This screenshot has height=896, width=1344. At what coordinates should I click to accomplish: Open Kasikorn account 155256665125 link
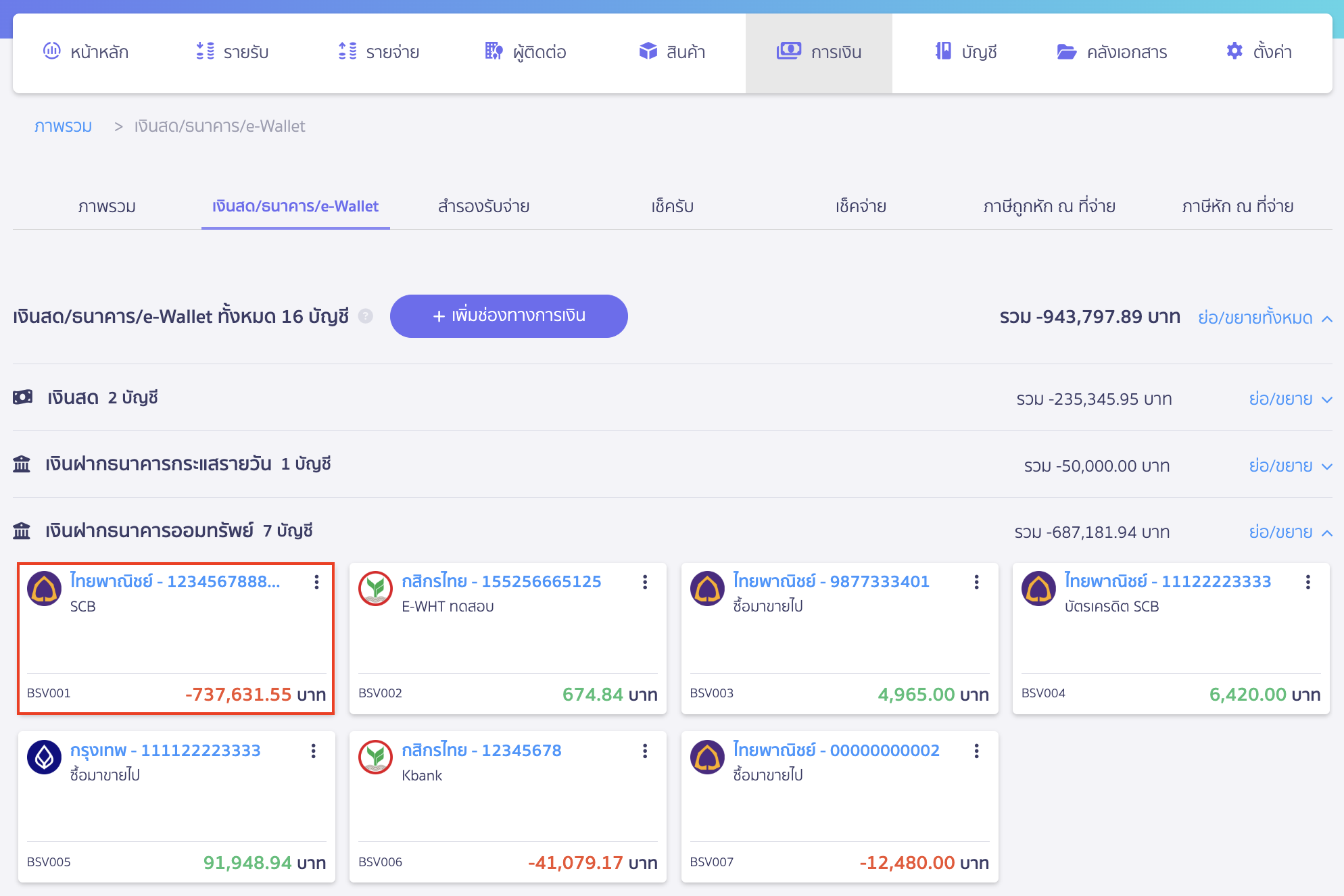point(501,582)
